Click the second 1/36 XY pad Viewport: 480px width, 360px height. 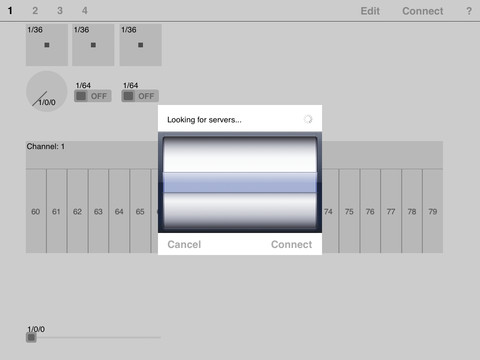93,45
